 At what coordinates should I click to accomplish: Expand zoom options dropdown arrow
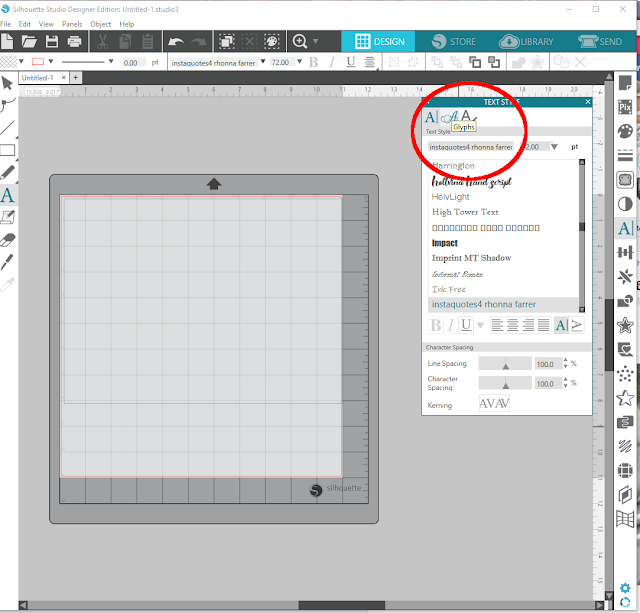(315, 41)
